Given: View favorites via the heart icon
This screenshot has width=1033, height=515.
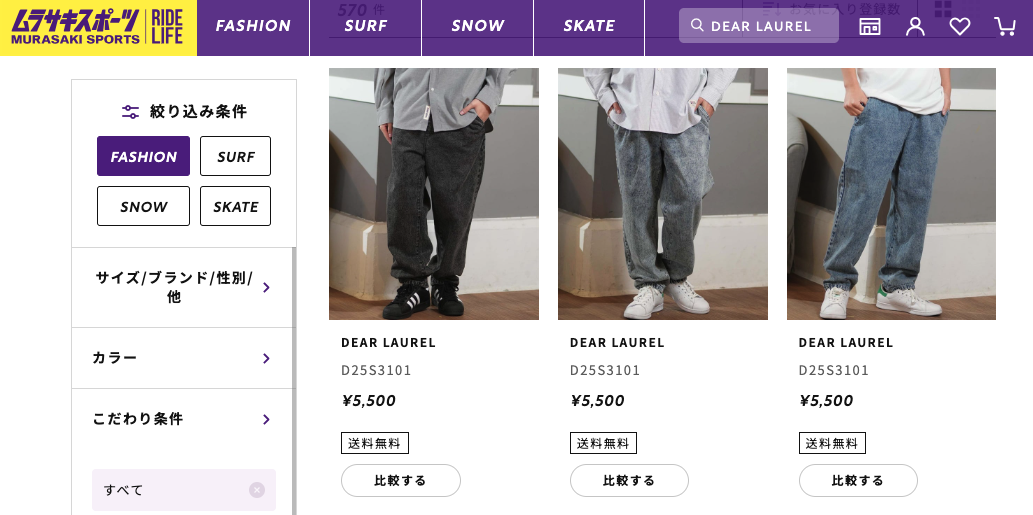Looking at the screenshot, I should click(x=960, y=26).
